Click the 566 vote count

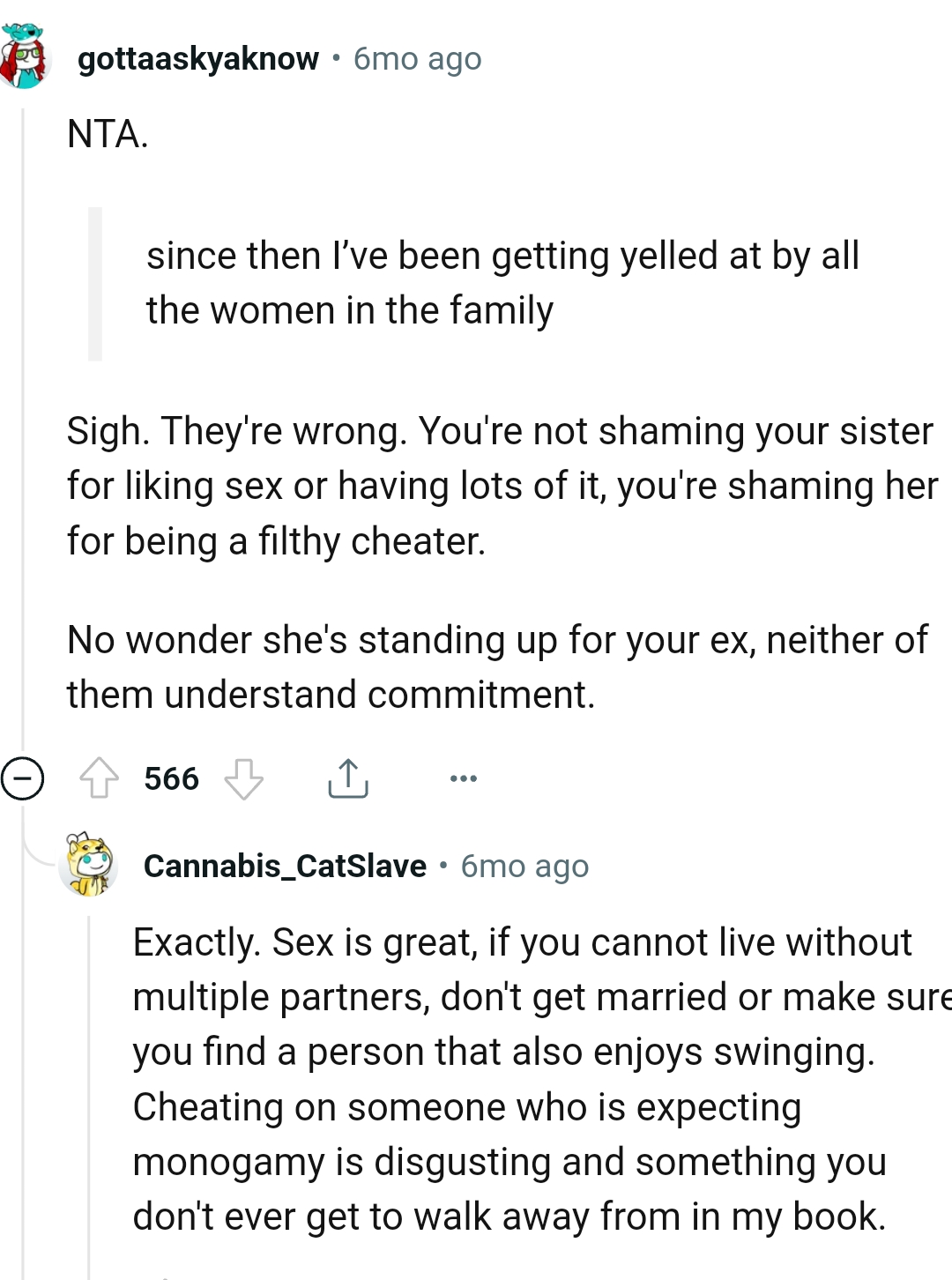(x=172, y=778)
